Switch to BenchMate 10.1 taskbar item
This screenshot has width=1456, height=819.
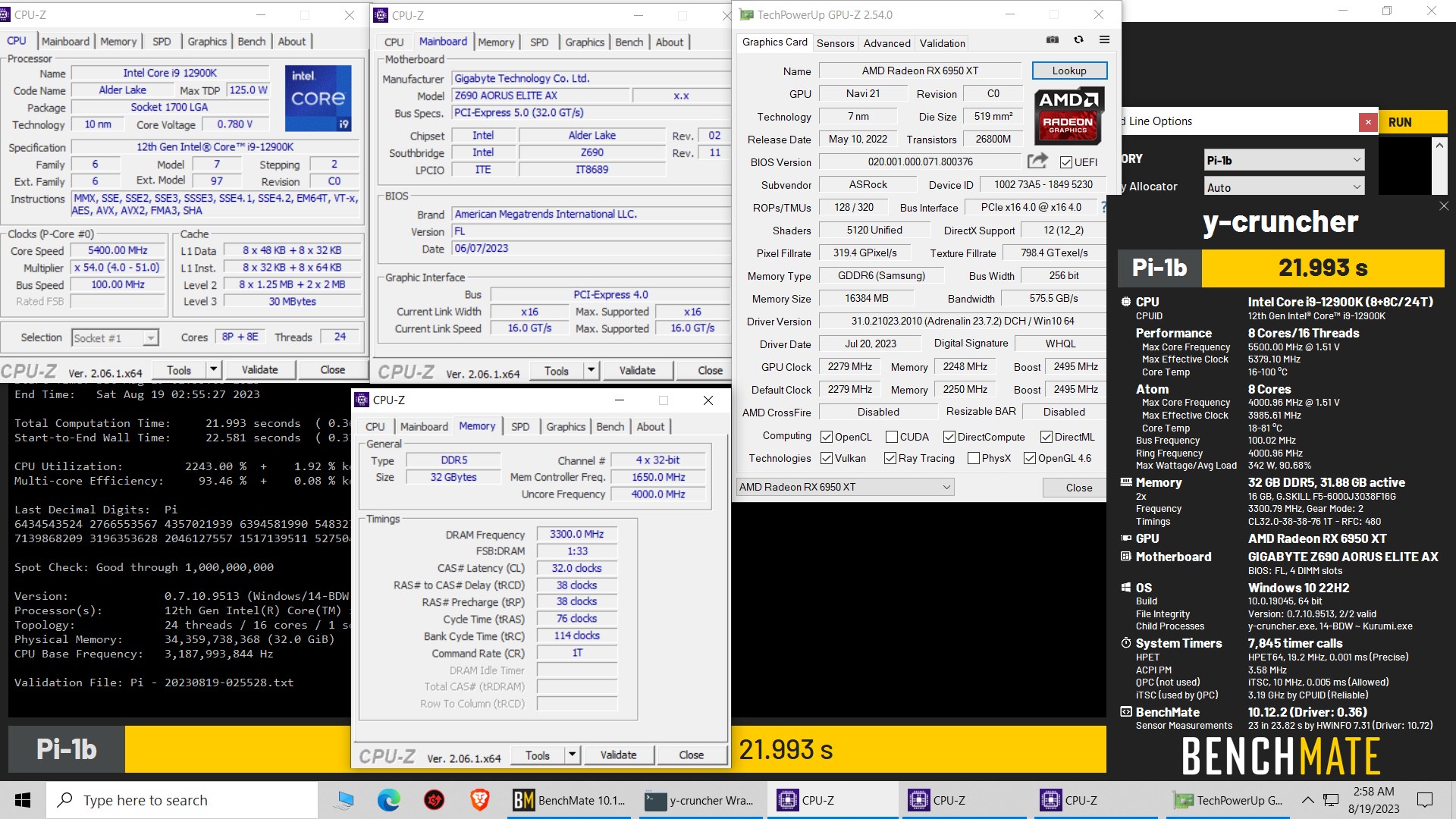click(569, 800)
